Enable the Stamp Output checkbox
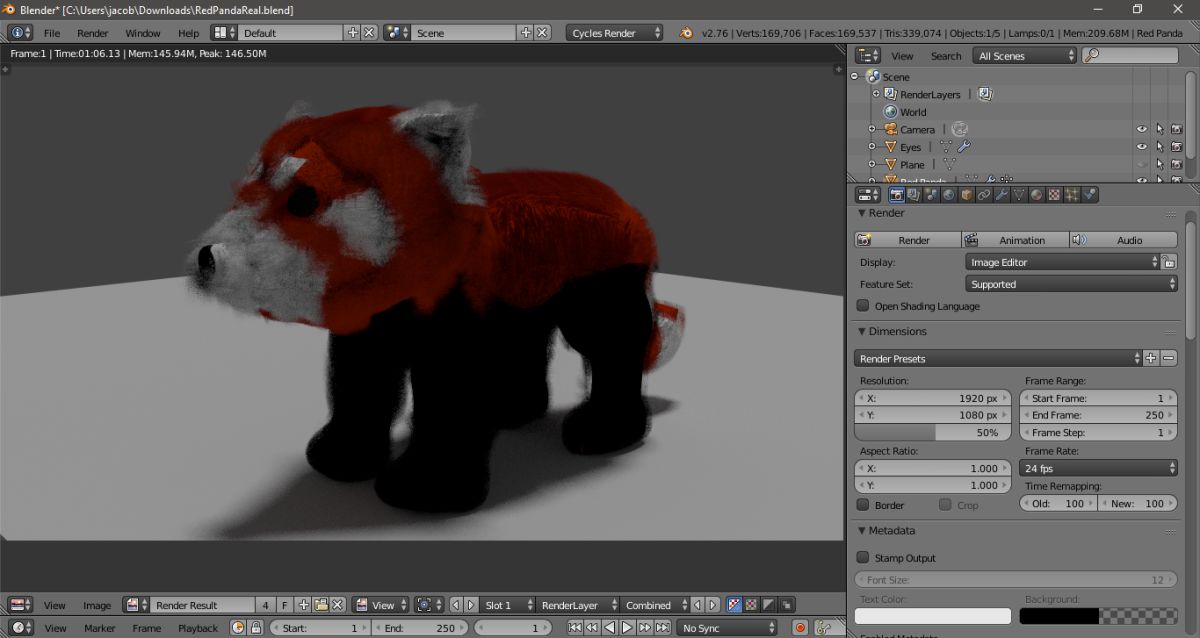Screen dimensions: 1200x638 coord(863,558)
